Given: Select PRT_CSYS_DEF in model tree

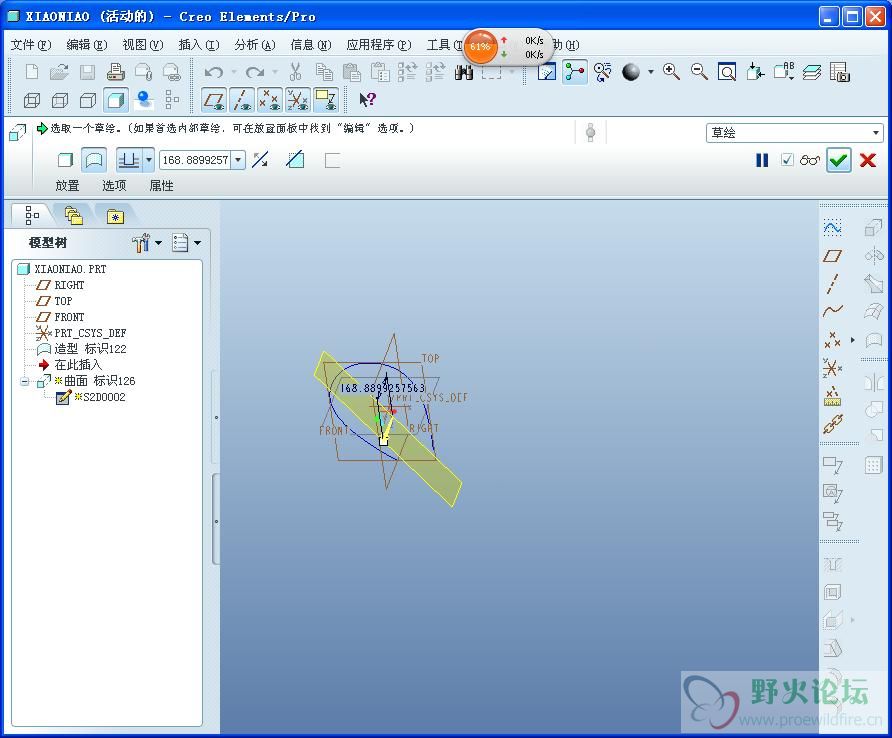Looking at the screenshot, I should pyautogui.click(x=81, y=332).
